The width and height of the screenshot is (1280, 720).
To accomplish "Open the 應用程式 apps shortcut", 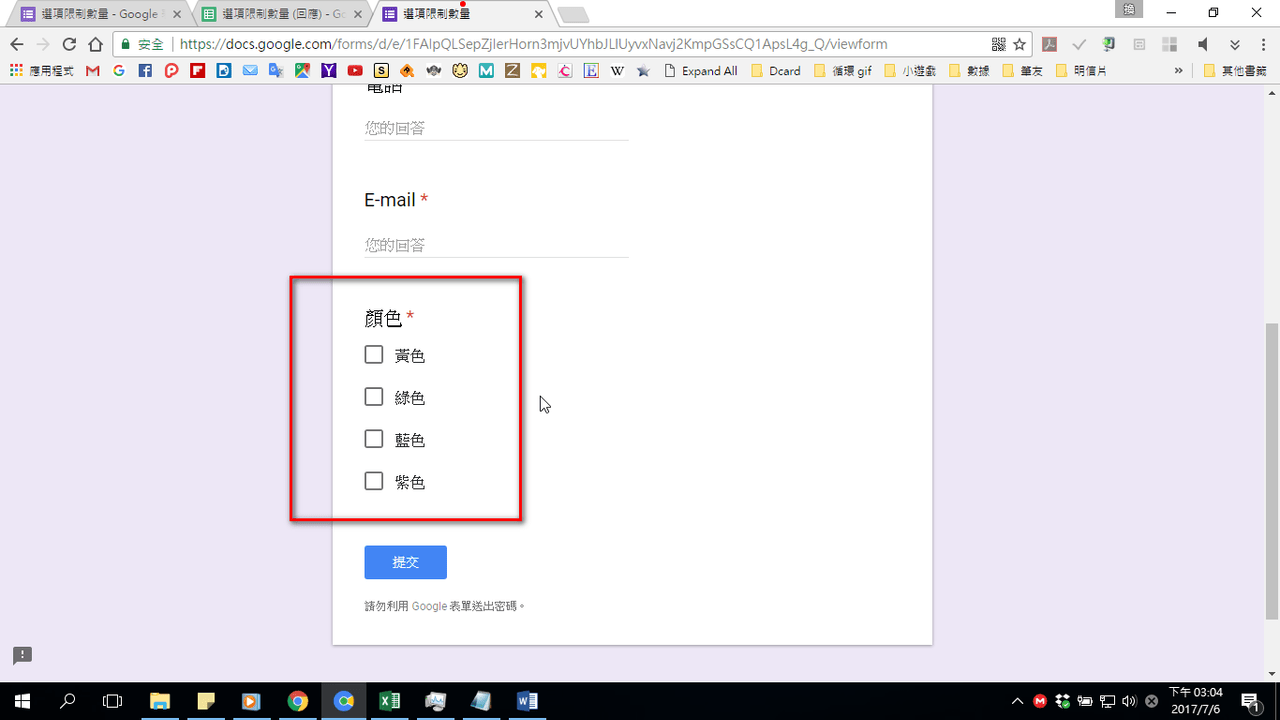I will pos(41,71).
